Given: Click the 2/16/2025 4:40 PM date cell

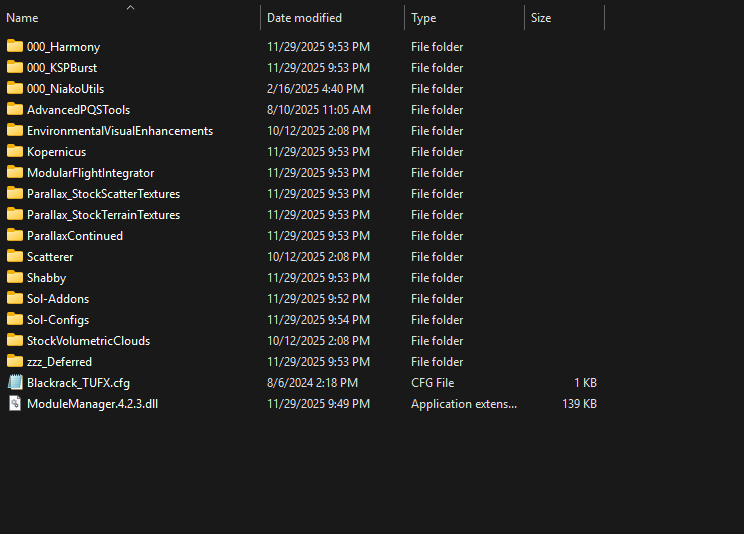Looking at the screenshot, I should pos(315,89).
